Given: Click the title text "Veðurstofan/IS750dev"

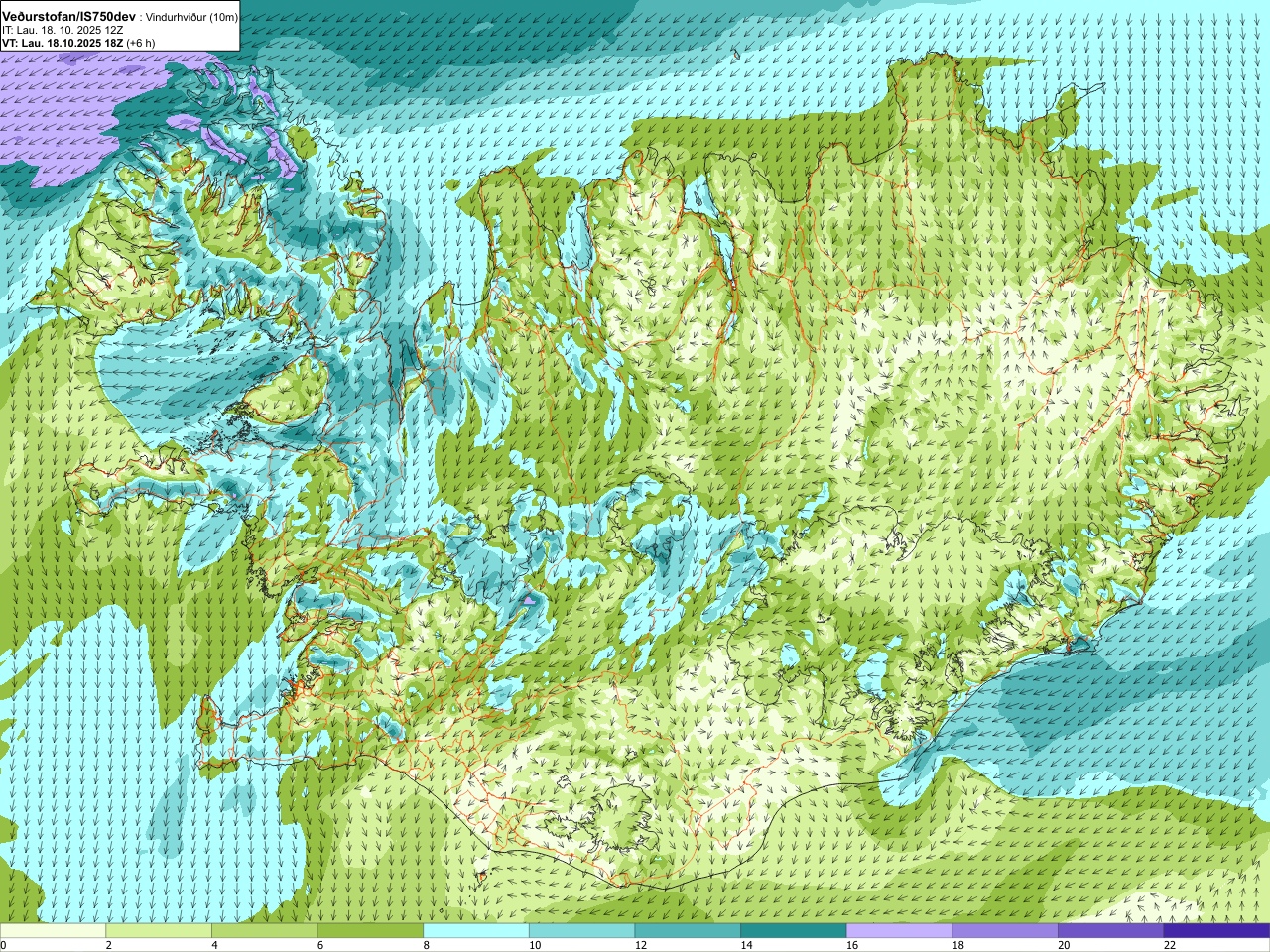Looking at the screenshot, I should (68, 17).
